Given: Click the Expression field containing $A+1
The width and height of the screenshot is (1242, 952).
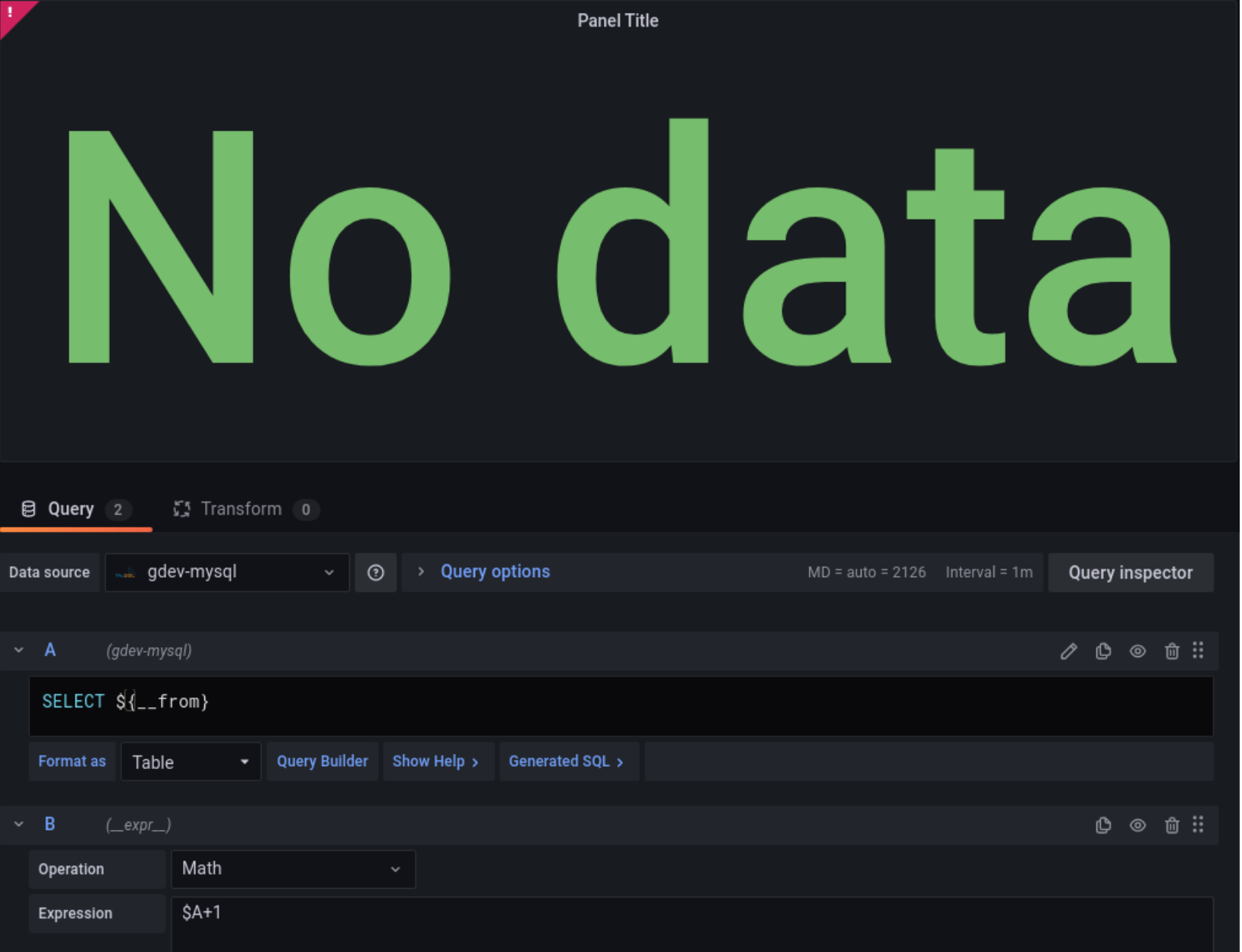Looking at the screenshot, I should pos(692,924).
